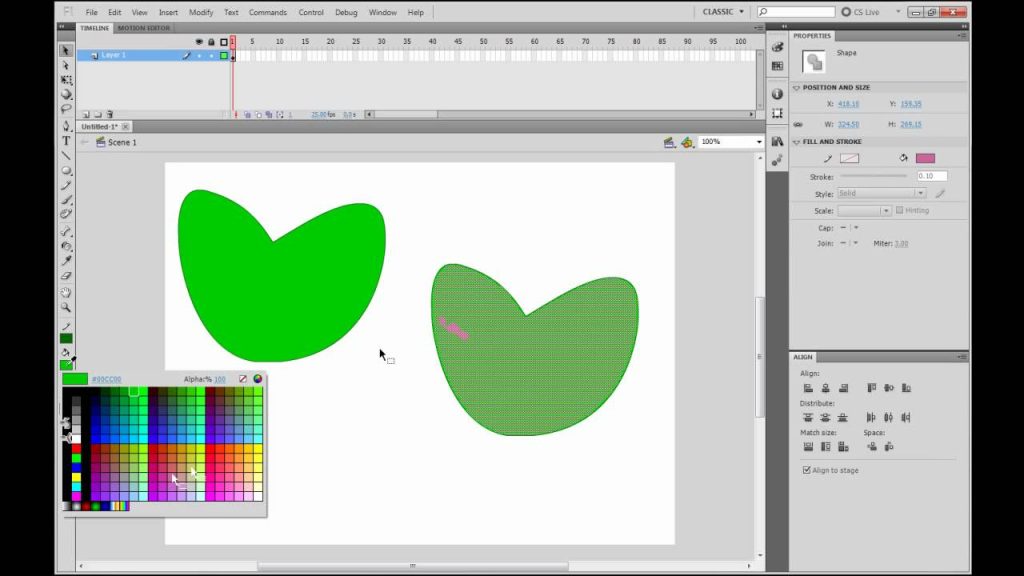The image size is (1024, 576).
Task: Add a new layer button
Action: pos(86,114)
